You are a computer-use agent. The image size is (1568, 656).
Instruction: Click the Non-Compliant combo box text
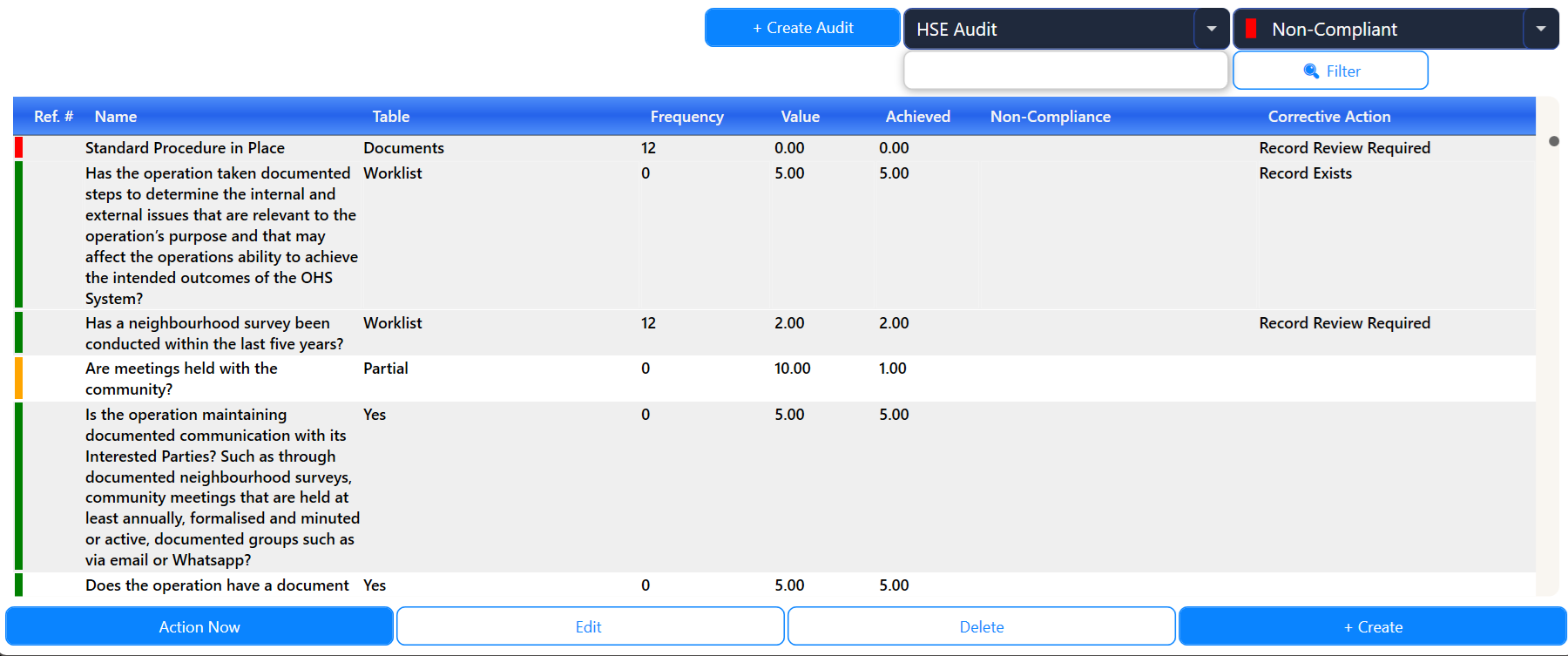(1334, 29)
